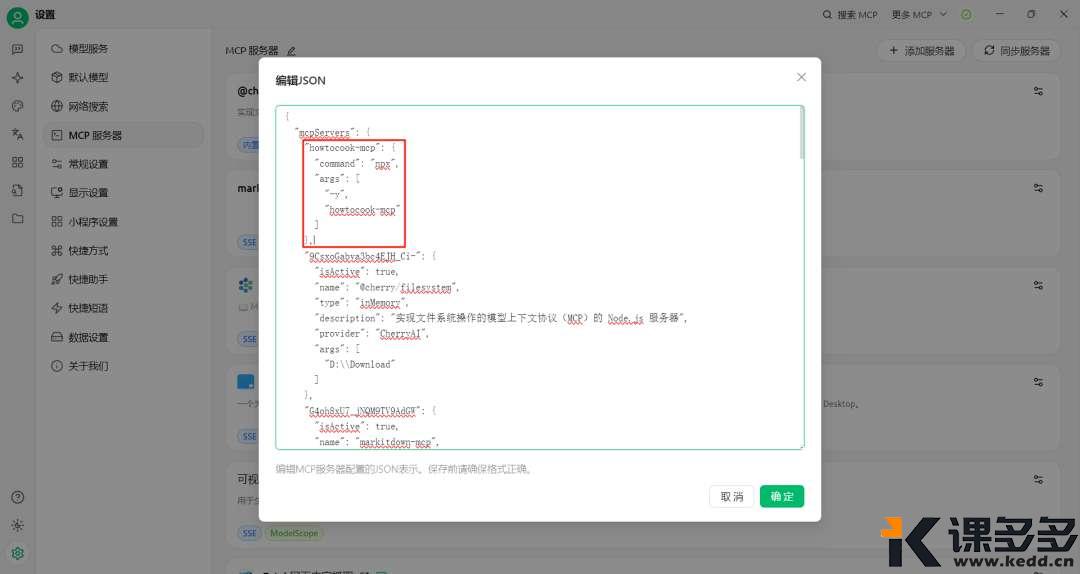The image size is (1080, 574).
Task: Open settings sliders icon on the 可视 server card
Action: point(1038,479)
